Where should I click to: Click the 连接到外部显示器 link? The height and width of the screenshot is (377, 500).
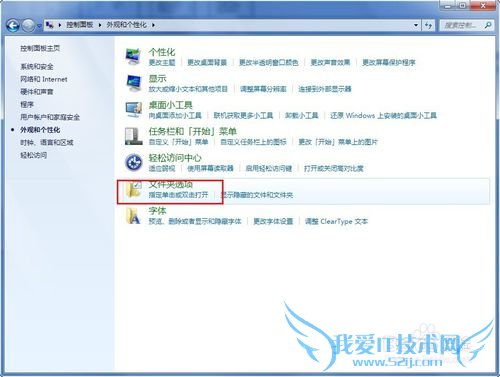325,89
